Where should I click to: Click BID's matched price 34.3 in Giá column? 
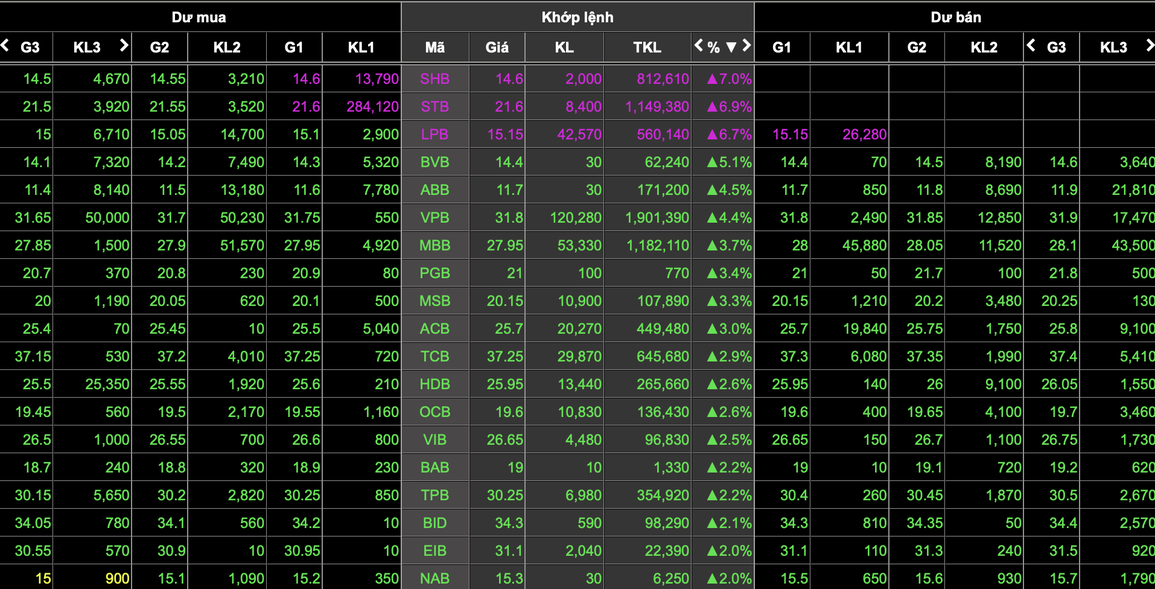click(x=509, y=523)
